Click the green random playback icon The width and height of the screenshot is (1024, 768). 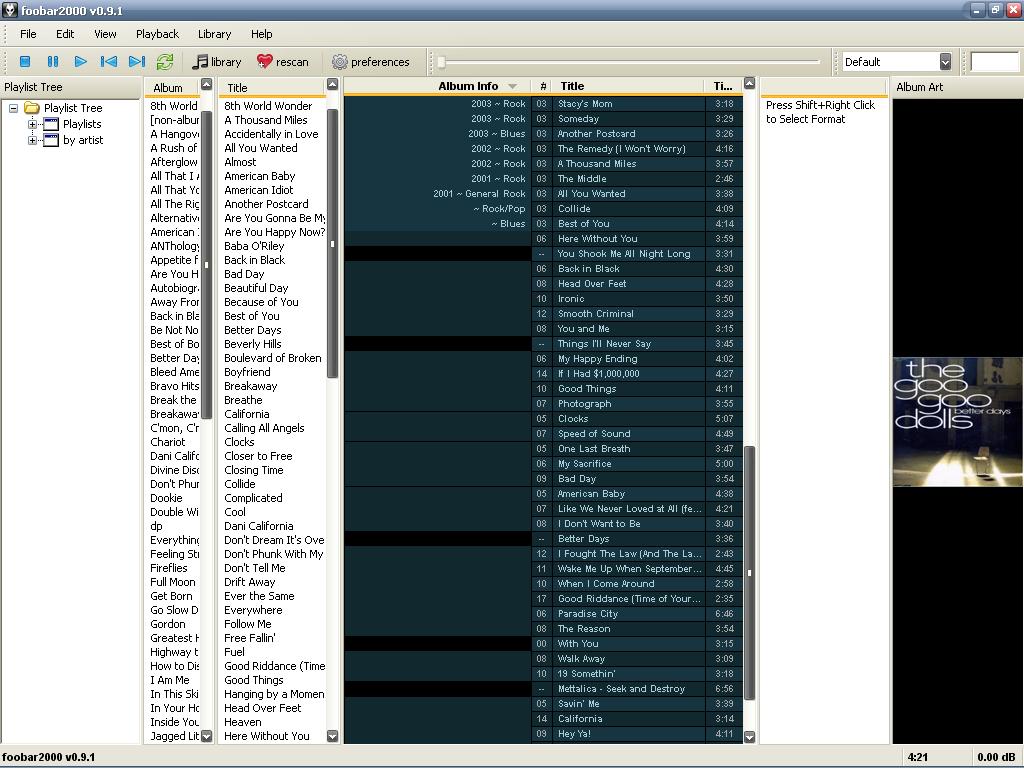[165, 62]
